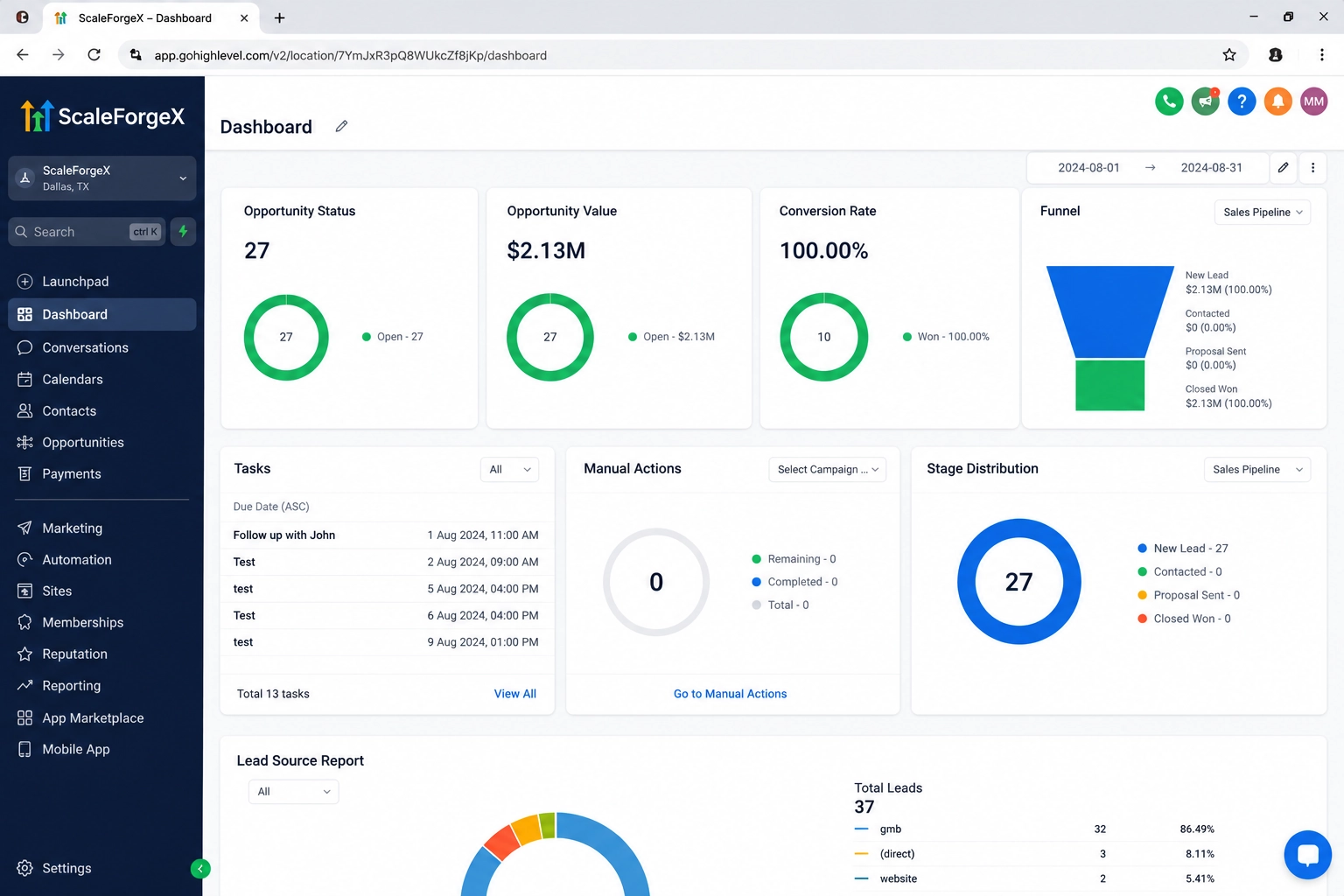
Task: Go to Automation section
Action: point(101,559)
